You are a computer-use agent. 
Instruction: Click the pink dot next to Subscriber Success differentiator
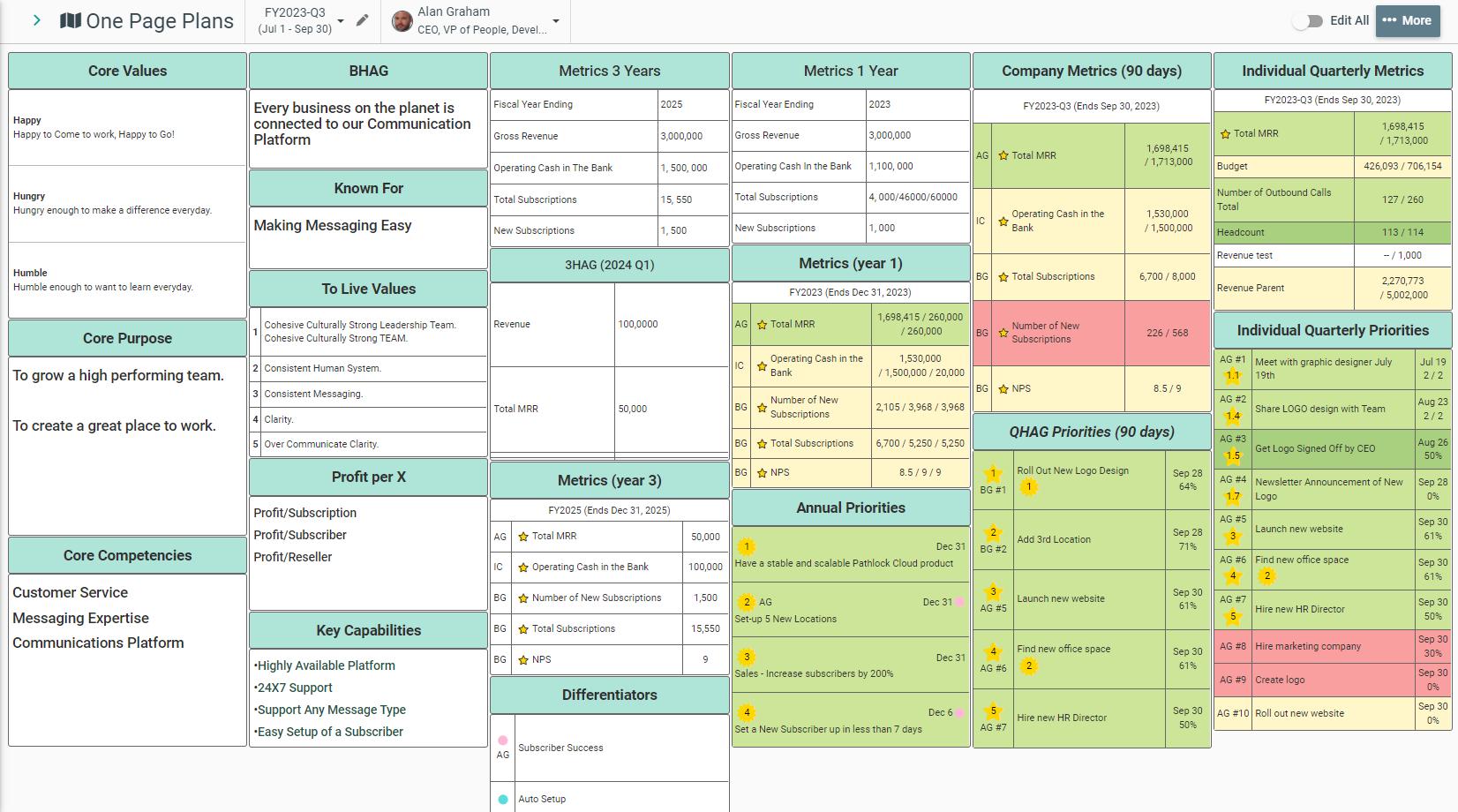503,740
